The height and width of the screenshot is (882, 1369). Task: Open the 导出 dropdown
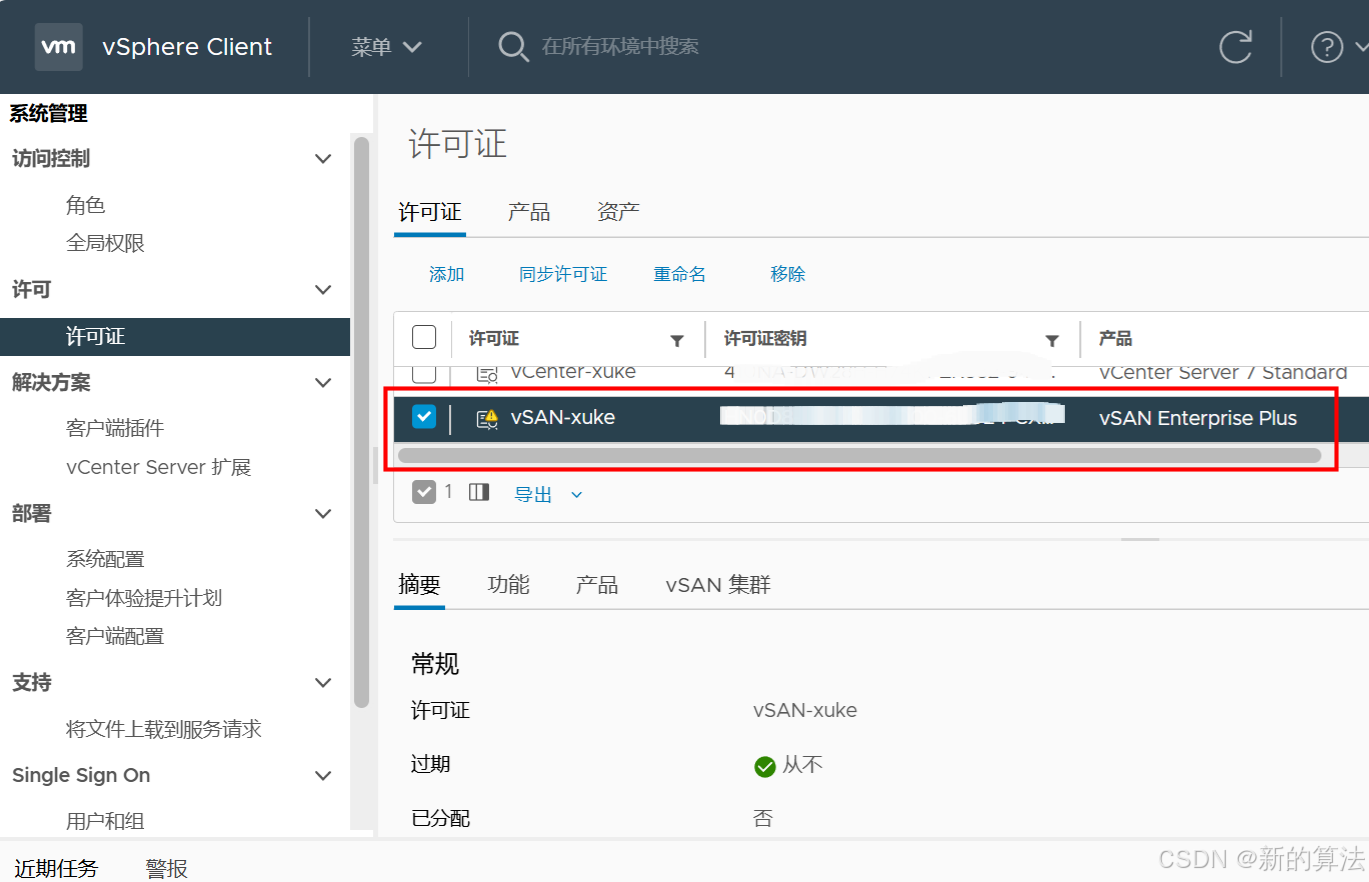coord(548,494)
